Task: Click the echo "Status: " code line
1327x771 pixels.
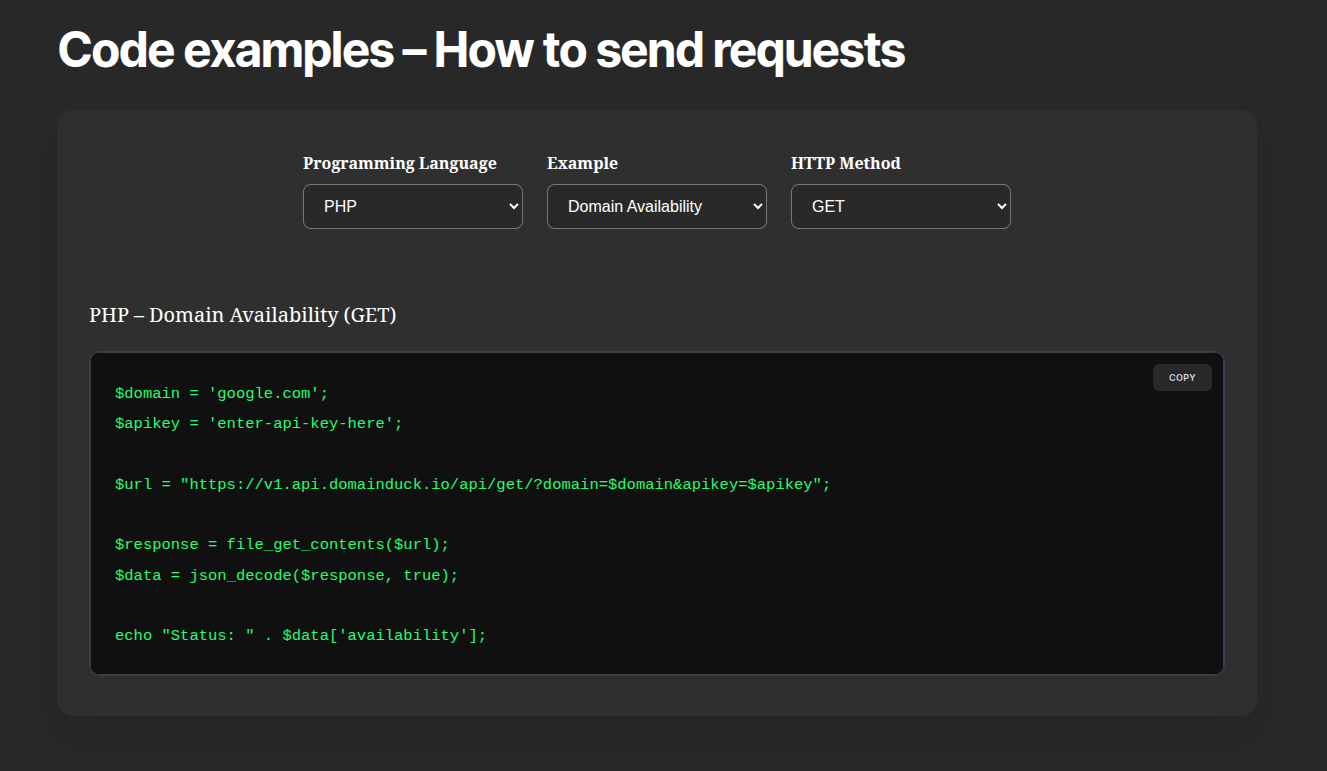Action: click(x=301, y=635)
